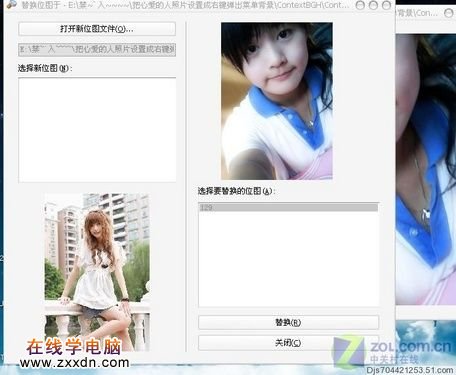Image resolution: width=456 pixels, height=375 pixels.
Task: Close the dialog with the last round button
Action: [386, 5]
